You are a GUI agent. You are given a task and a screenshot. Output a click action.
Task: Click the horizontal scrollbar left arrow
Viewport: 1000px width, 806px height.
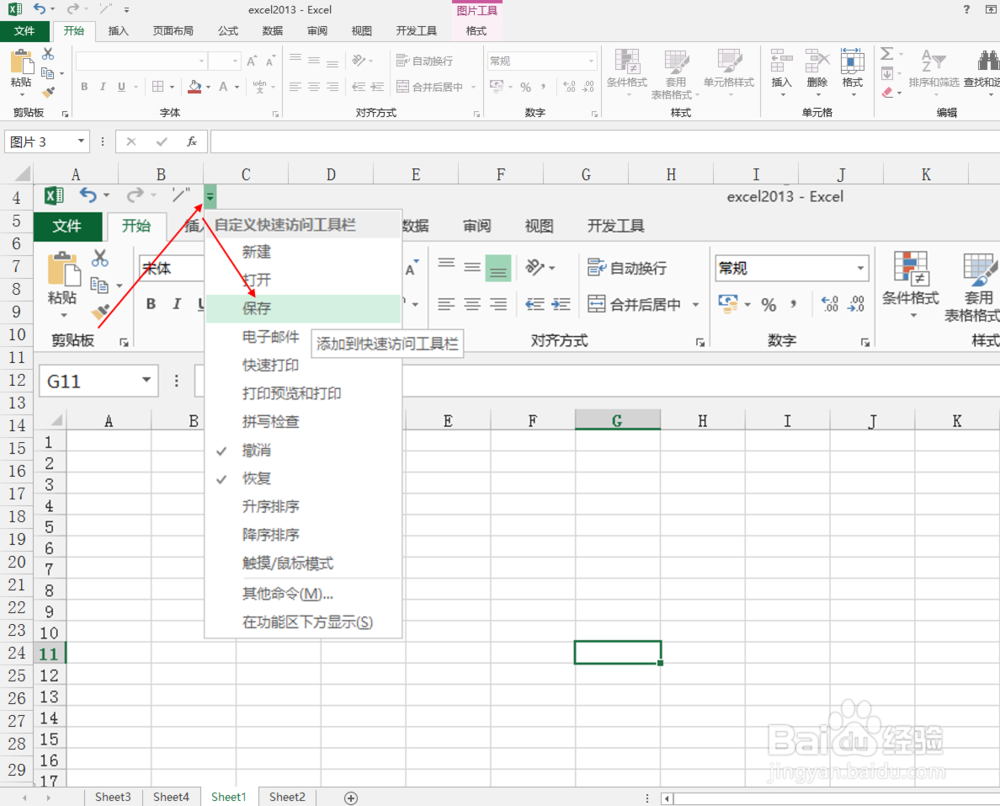667,798
